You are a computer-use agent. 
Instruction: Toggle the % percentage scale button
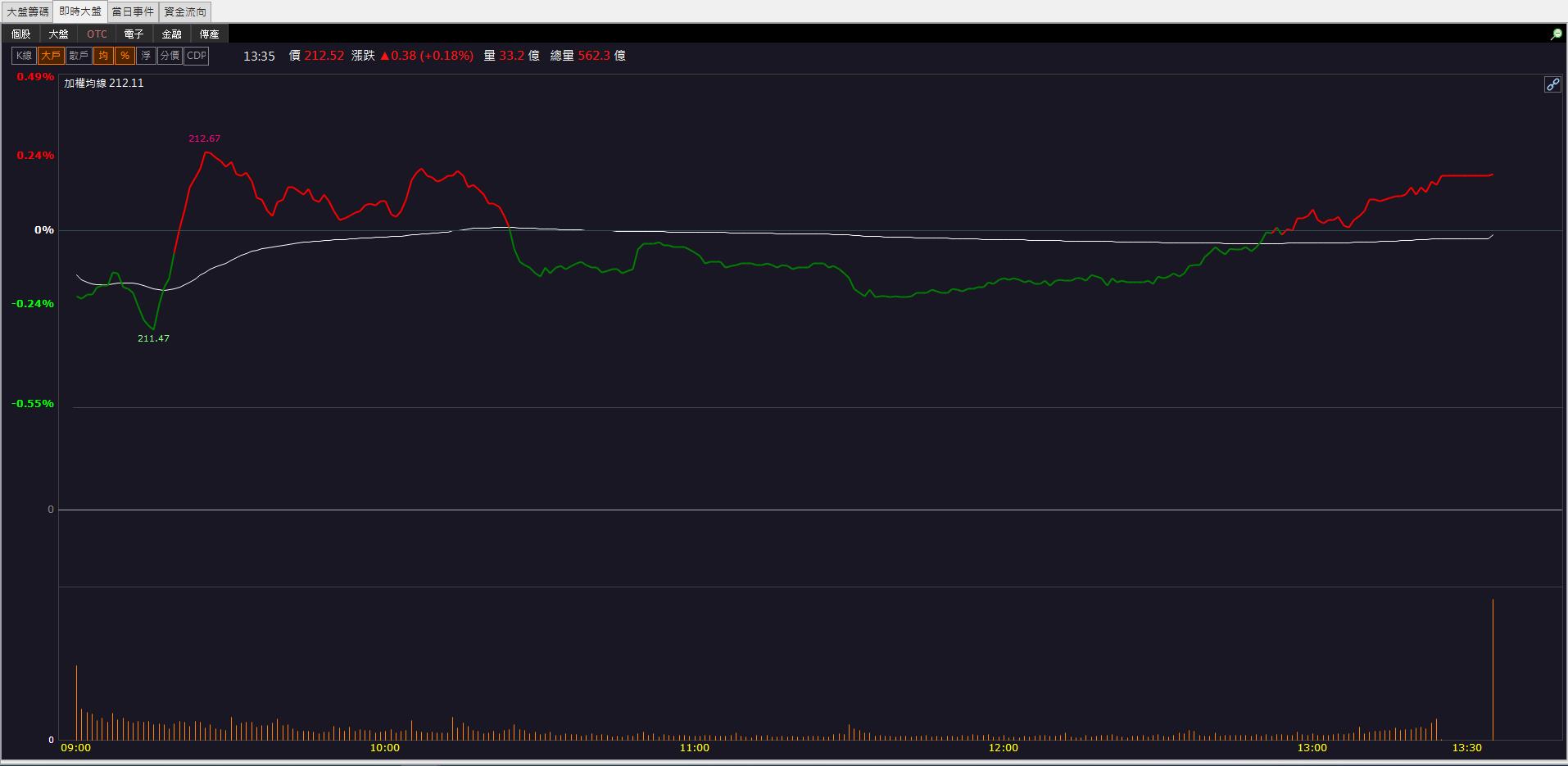(125, 56)
